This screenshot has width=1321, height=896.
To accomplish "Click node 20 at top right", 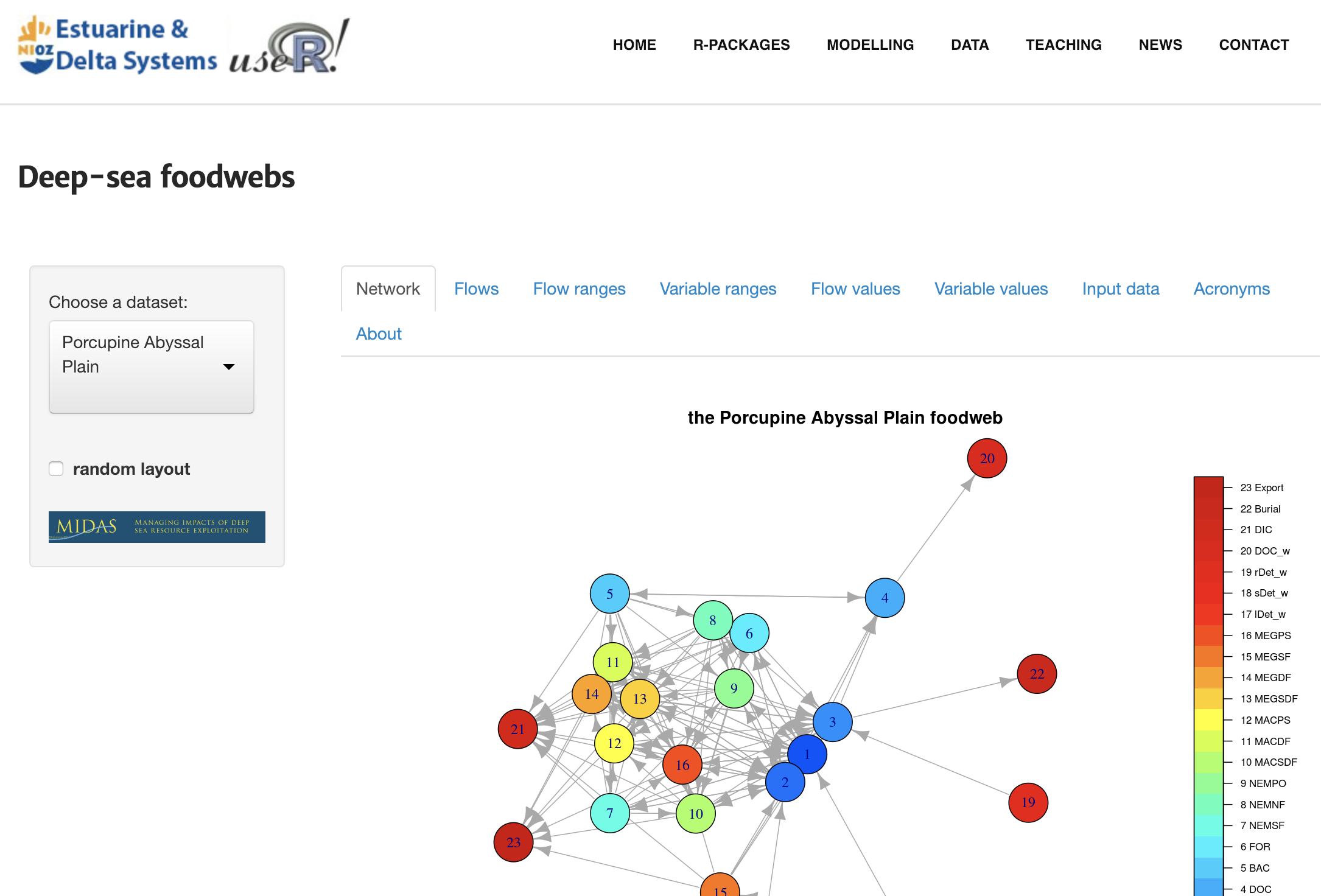I will point(989,458).
